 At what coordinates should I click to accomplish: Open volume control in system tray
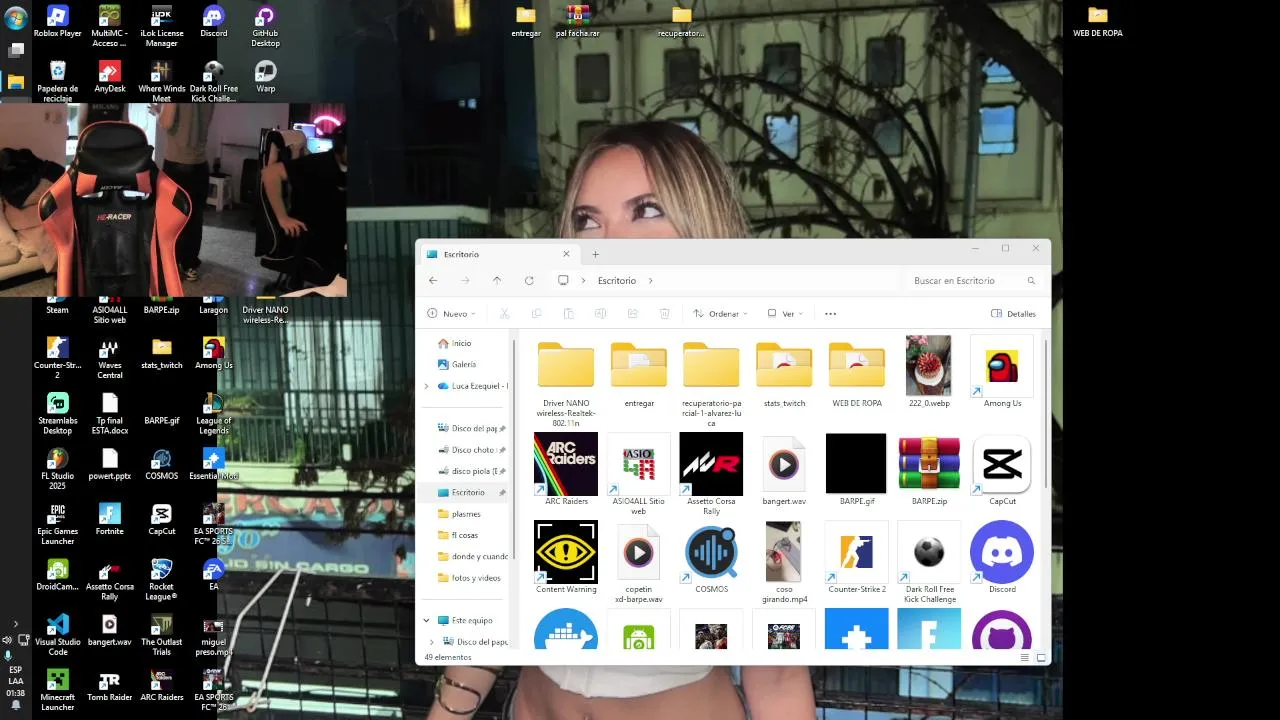coord(8,640)
